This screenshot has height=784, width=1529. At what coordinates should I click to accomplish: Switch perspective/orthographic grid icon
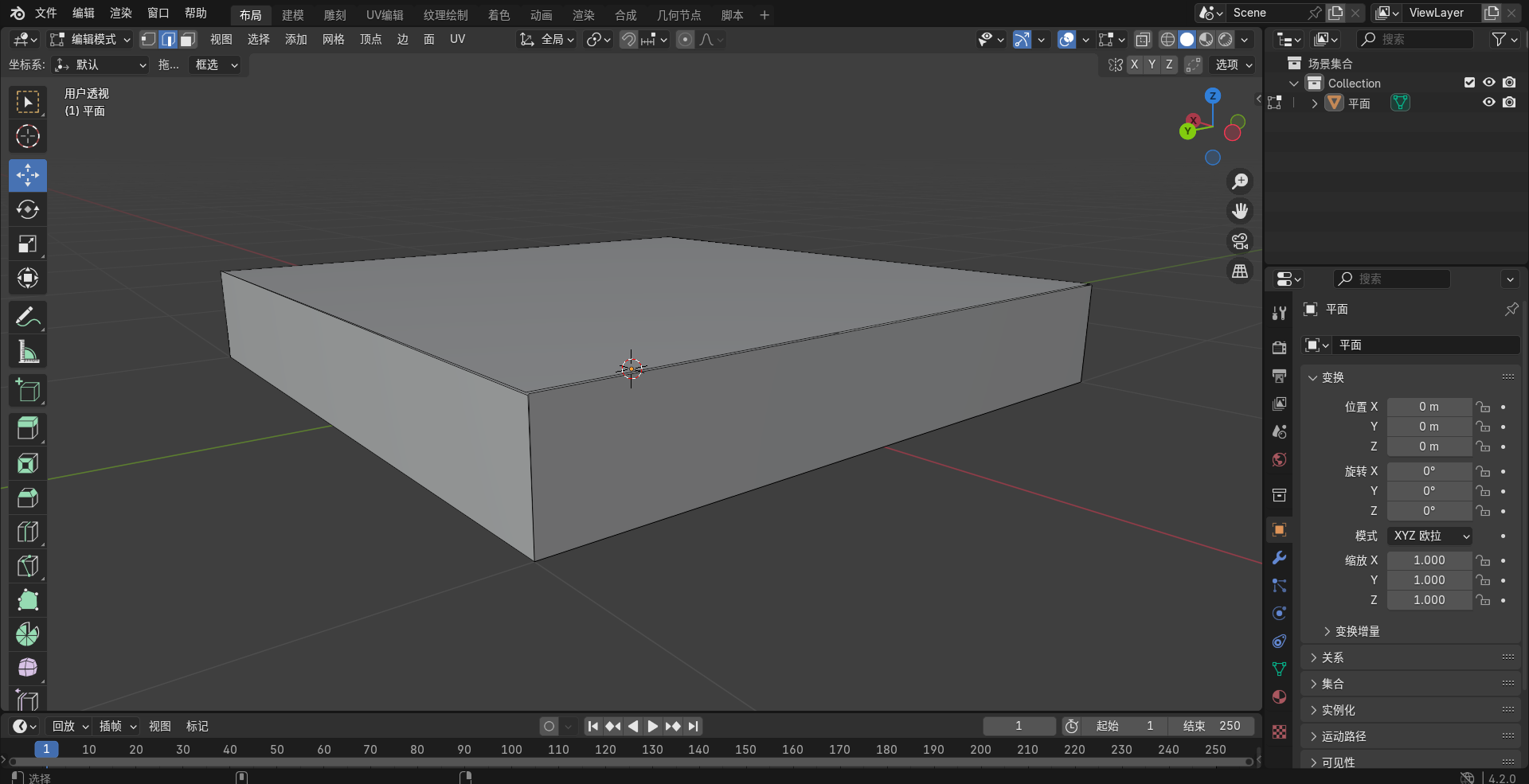coord(1240,271)
